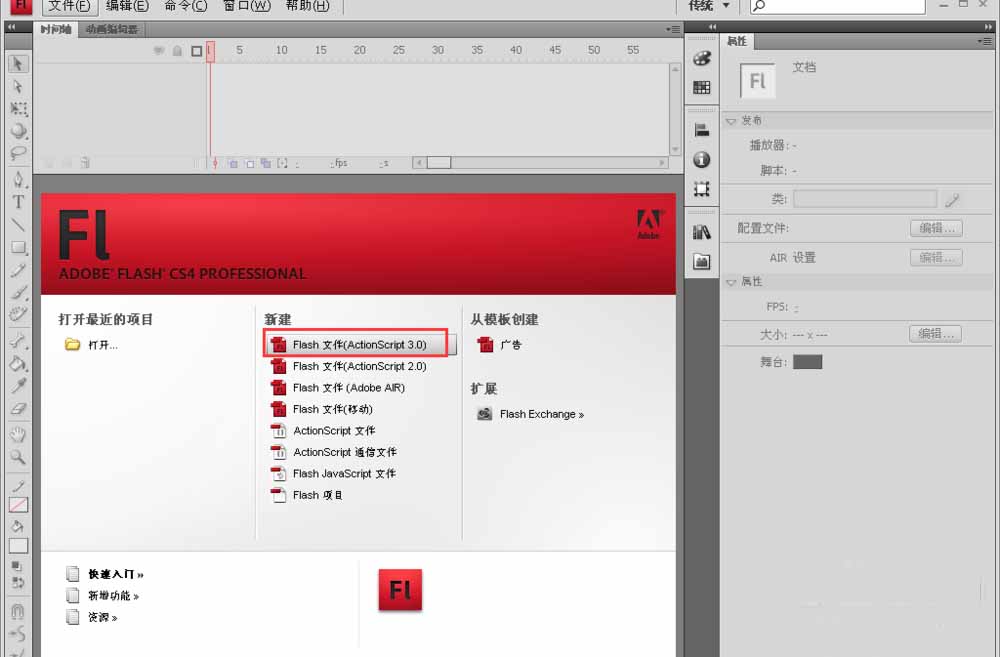The image size is (1000, 657).
Task: Select the Rectangle tool
Action: 18,247
